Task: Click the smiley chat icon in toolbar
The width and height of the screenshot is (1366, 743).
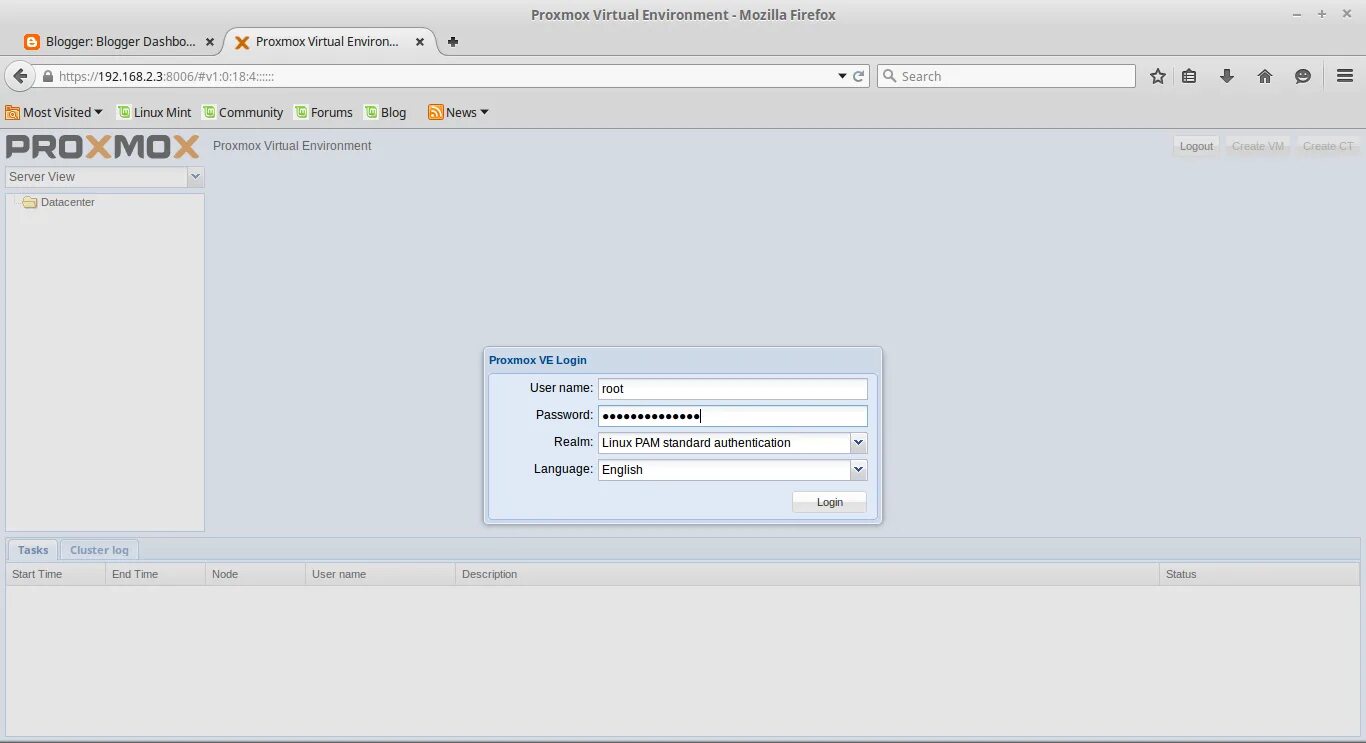Action: pyautogui.click(x=1303, y=76)
